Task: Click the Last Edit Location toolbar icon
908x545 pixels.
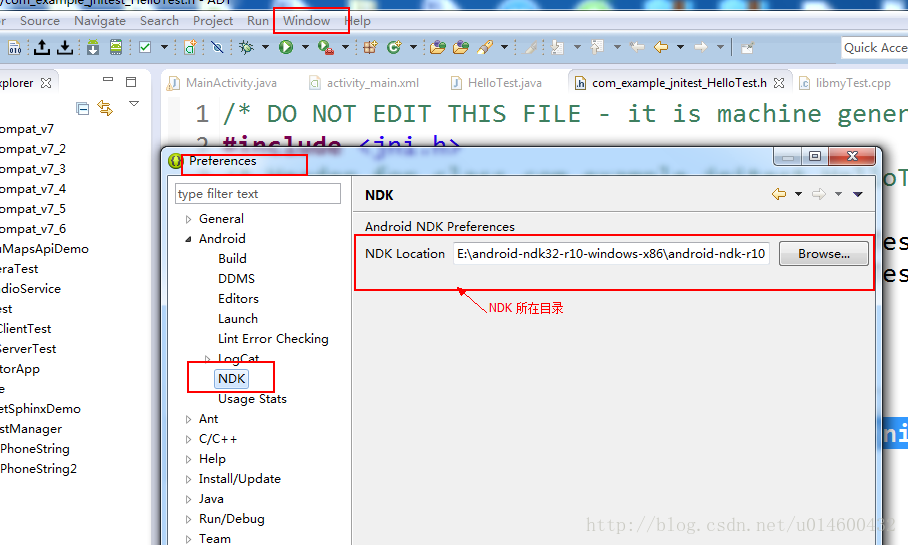Action: pos(637,47)
